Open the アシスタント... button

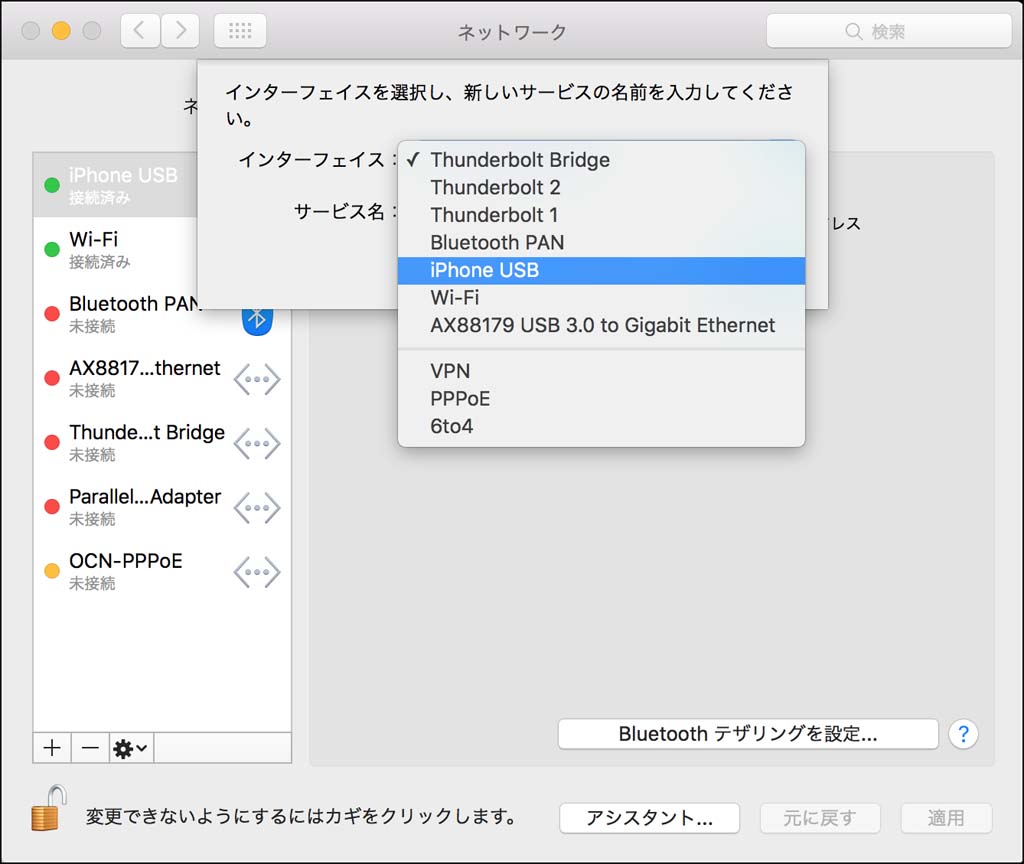(649, 818)
